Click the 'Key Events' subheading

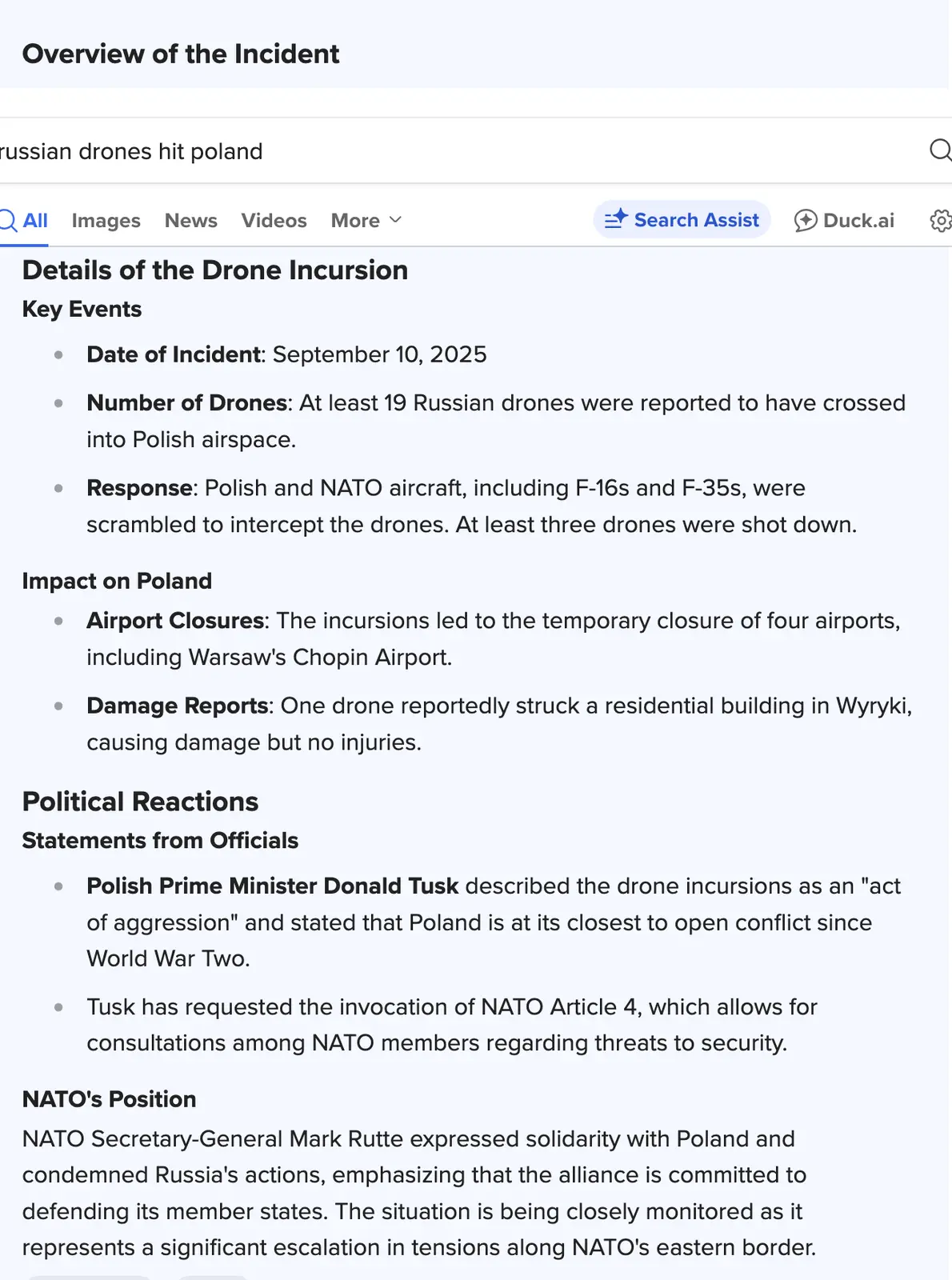coord(82,310)
